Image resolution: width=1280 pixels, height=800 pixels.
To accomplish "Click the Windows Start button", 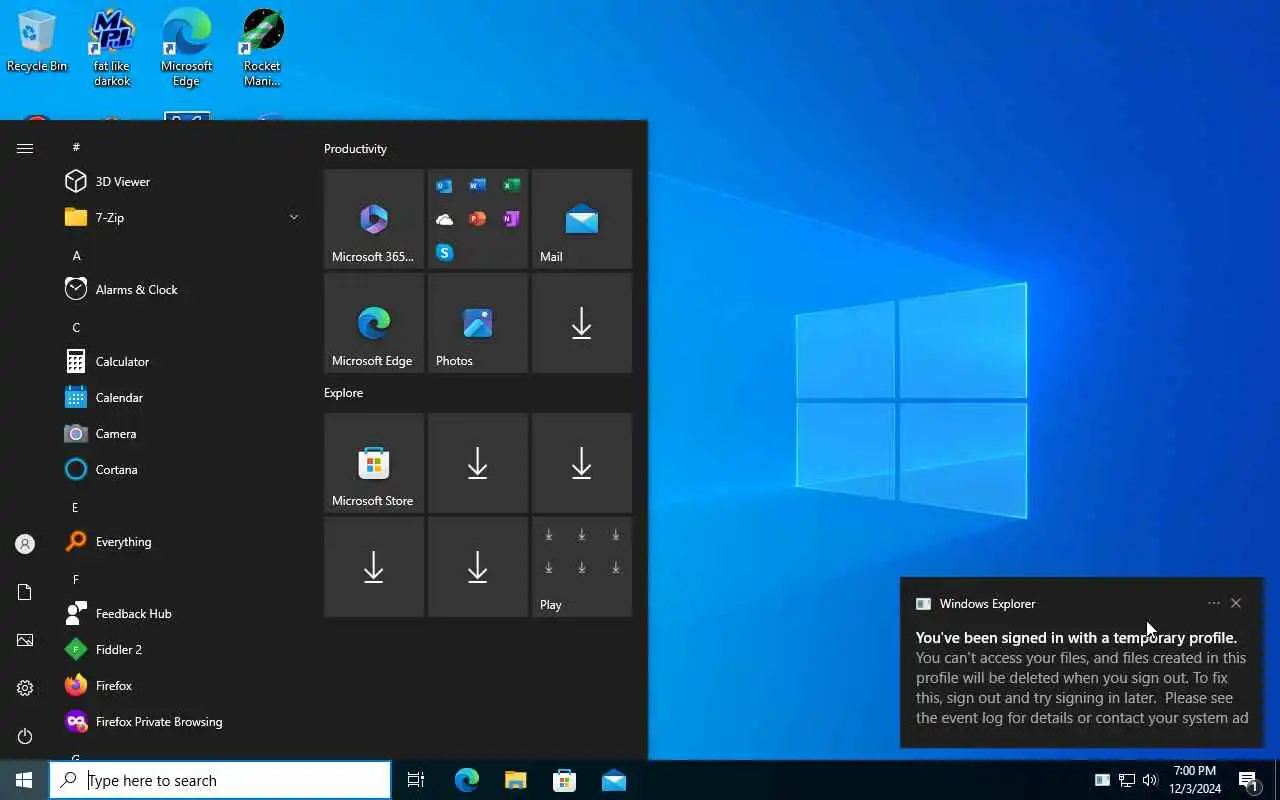I will point(24,780).
